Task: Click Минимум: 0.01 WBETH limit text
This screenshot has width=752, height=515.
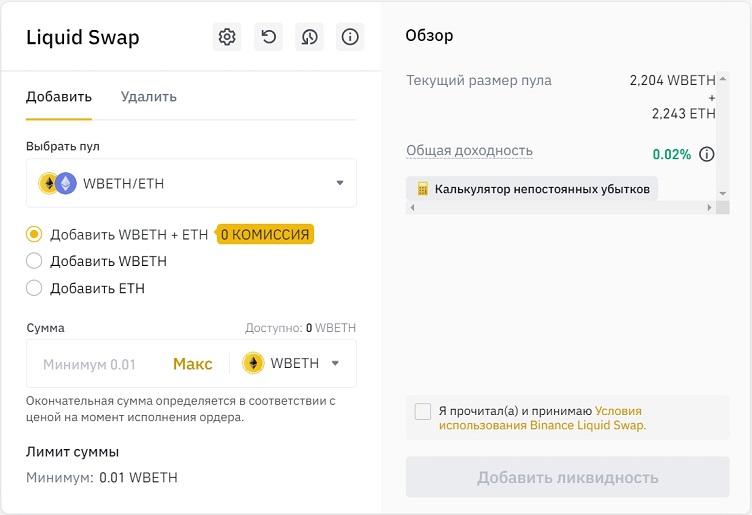Action: [x=102, y=478]
